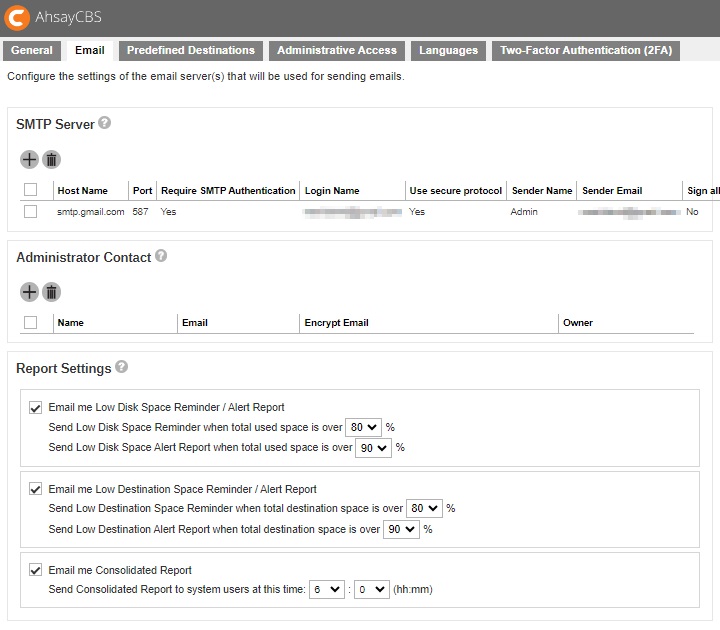Uncheck Email me Low Disk Space Reminder
The image size is (720, 630).
tap(36, 407)
